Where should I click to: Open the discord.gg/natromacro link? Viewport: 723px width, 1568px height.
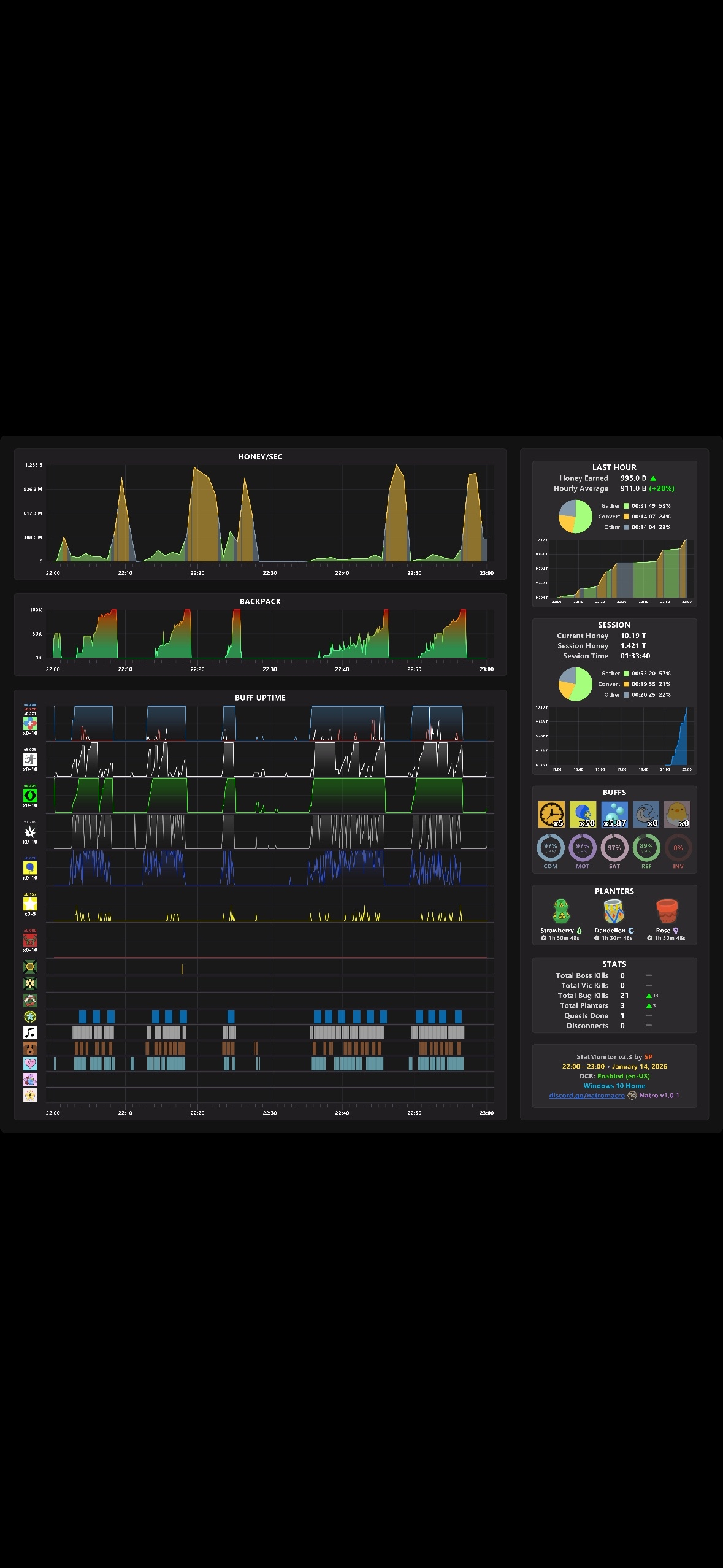coord(587,1096)
